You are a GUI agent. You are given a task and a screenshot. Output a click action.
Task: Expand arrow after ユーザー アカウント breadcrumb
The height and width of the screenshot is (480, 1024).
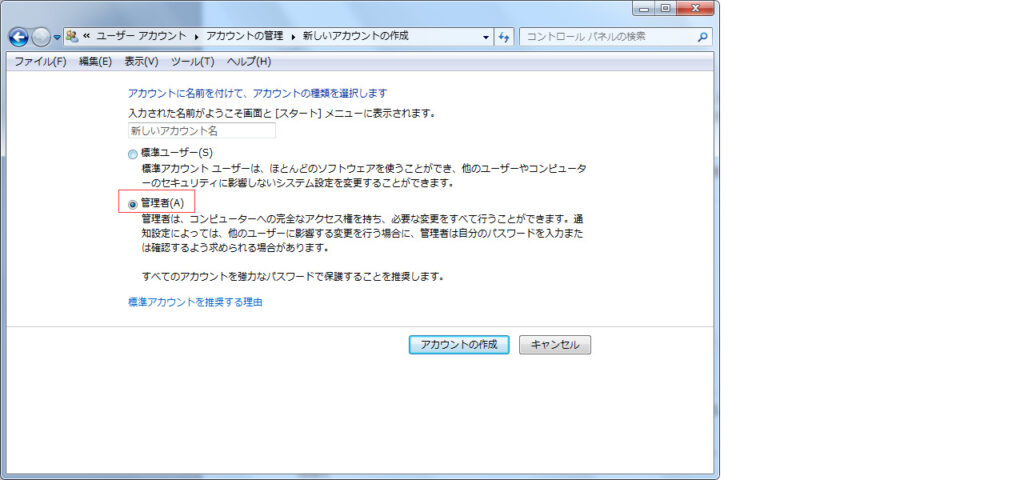click(196, 36)
